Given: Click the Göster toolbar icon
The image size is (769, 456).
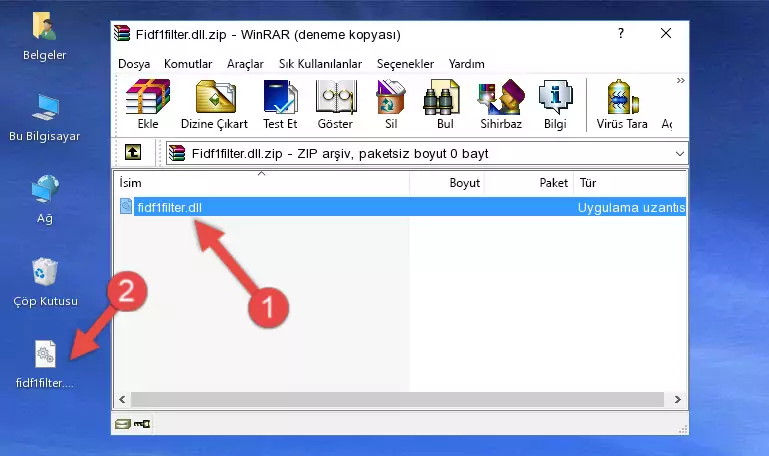Looking at the screenshot, I should [335, 97].
